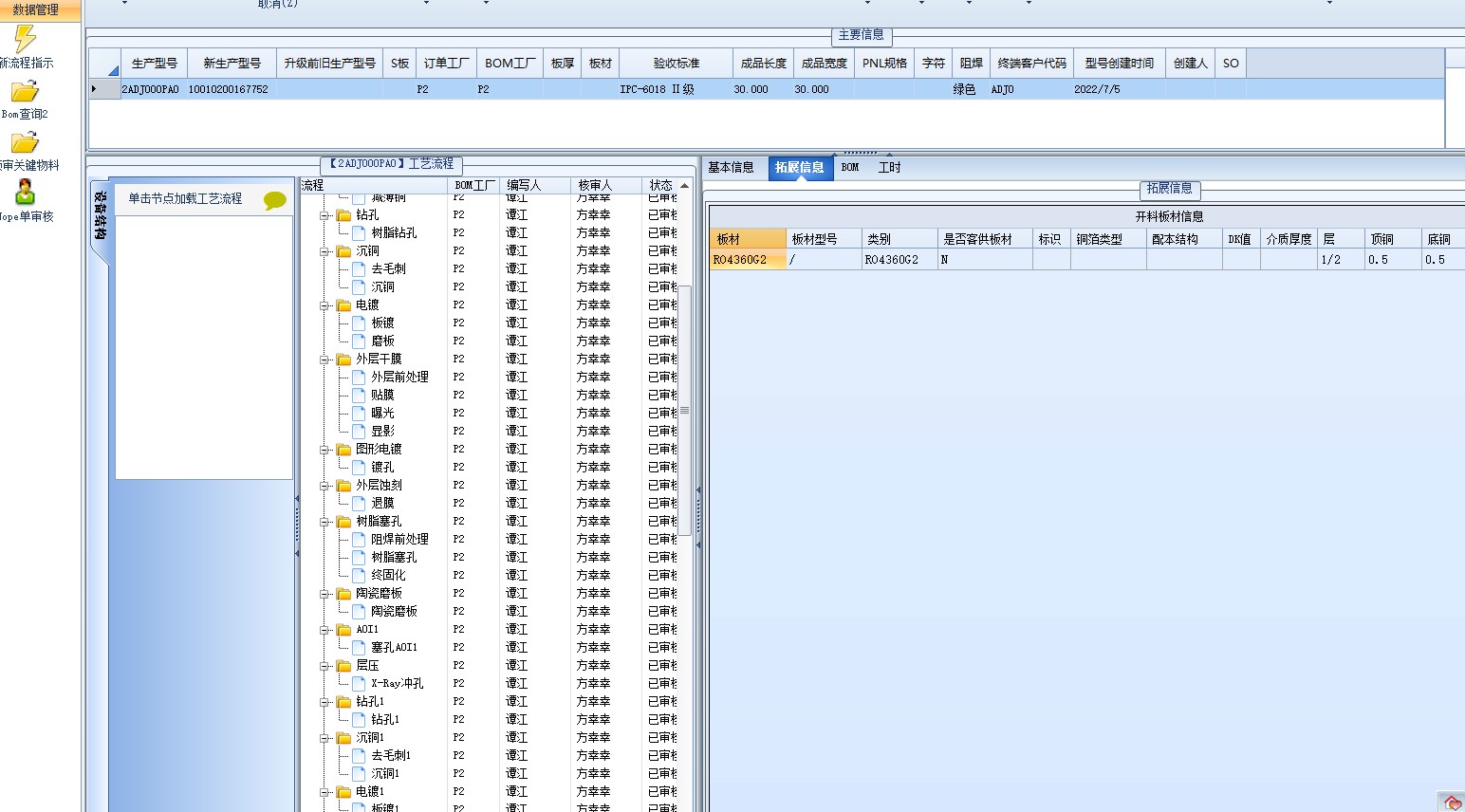Select the row indicator for 2ADJ000PA0
The image size is (1465, 812).
[x=104, y=89]
